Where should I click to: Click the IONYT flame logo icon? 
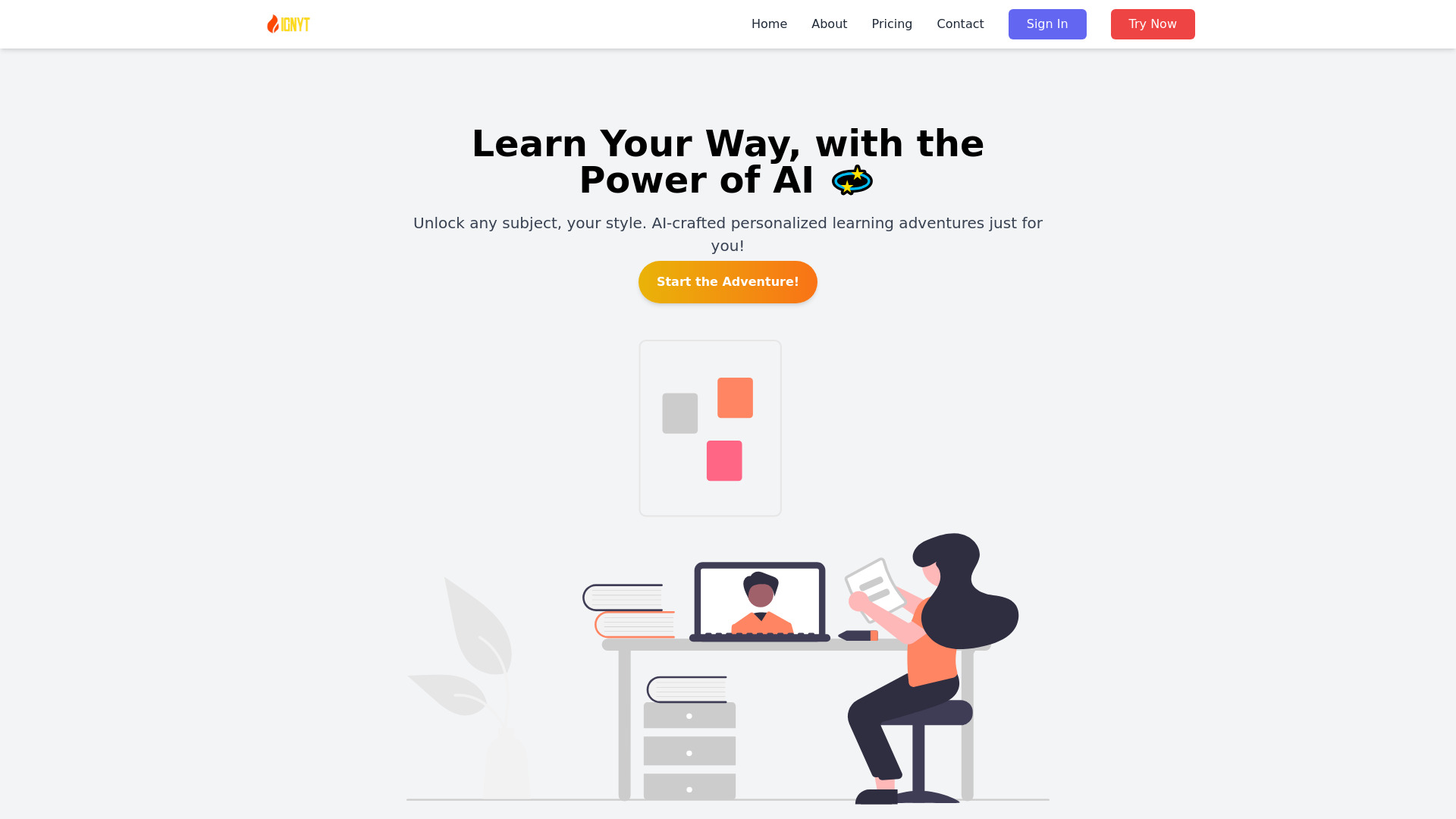click(272, 23)
